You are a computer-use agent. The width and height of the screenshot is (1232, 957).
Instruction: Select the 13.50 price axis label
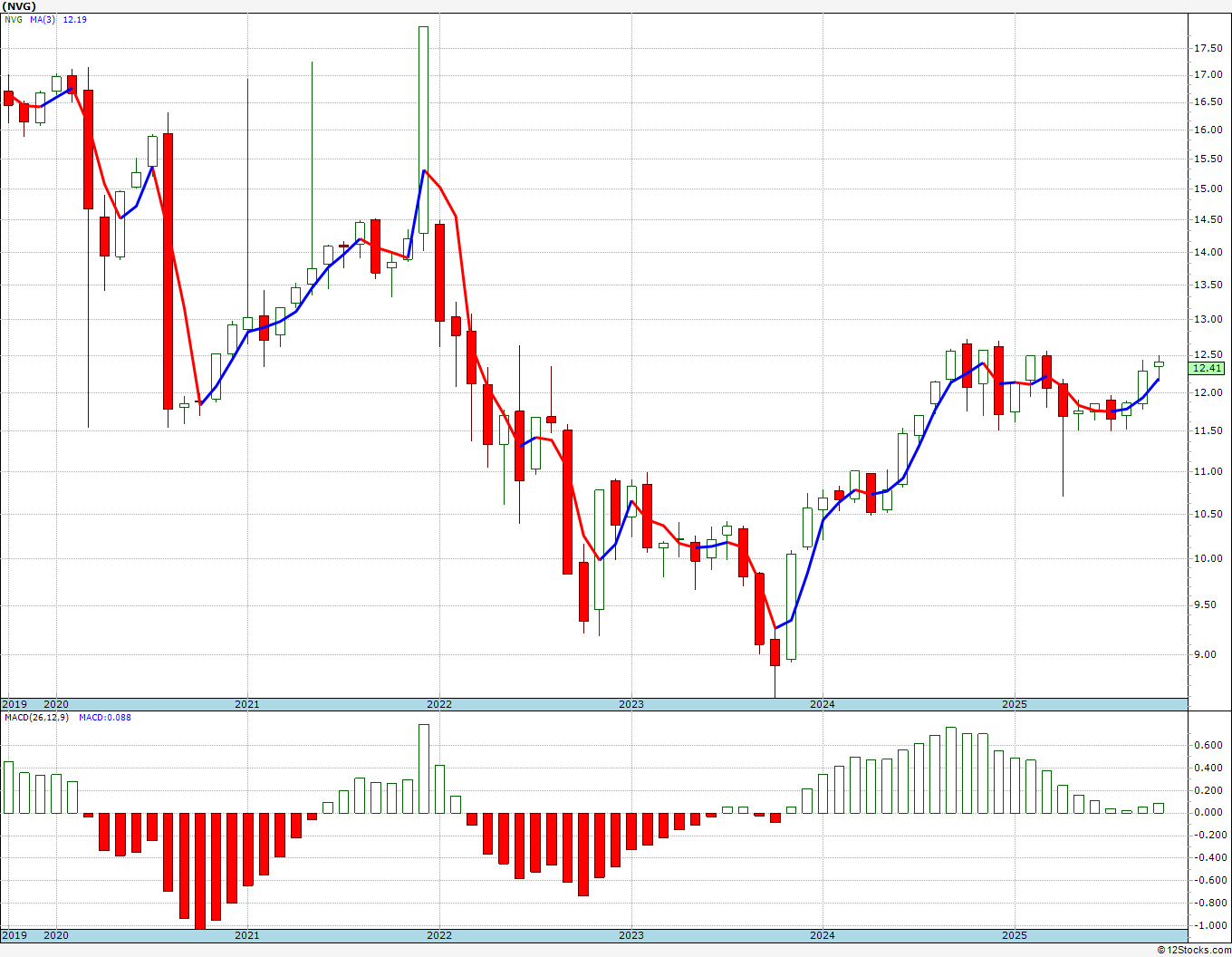(x=1208, y=285)
